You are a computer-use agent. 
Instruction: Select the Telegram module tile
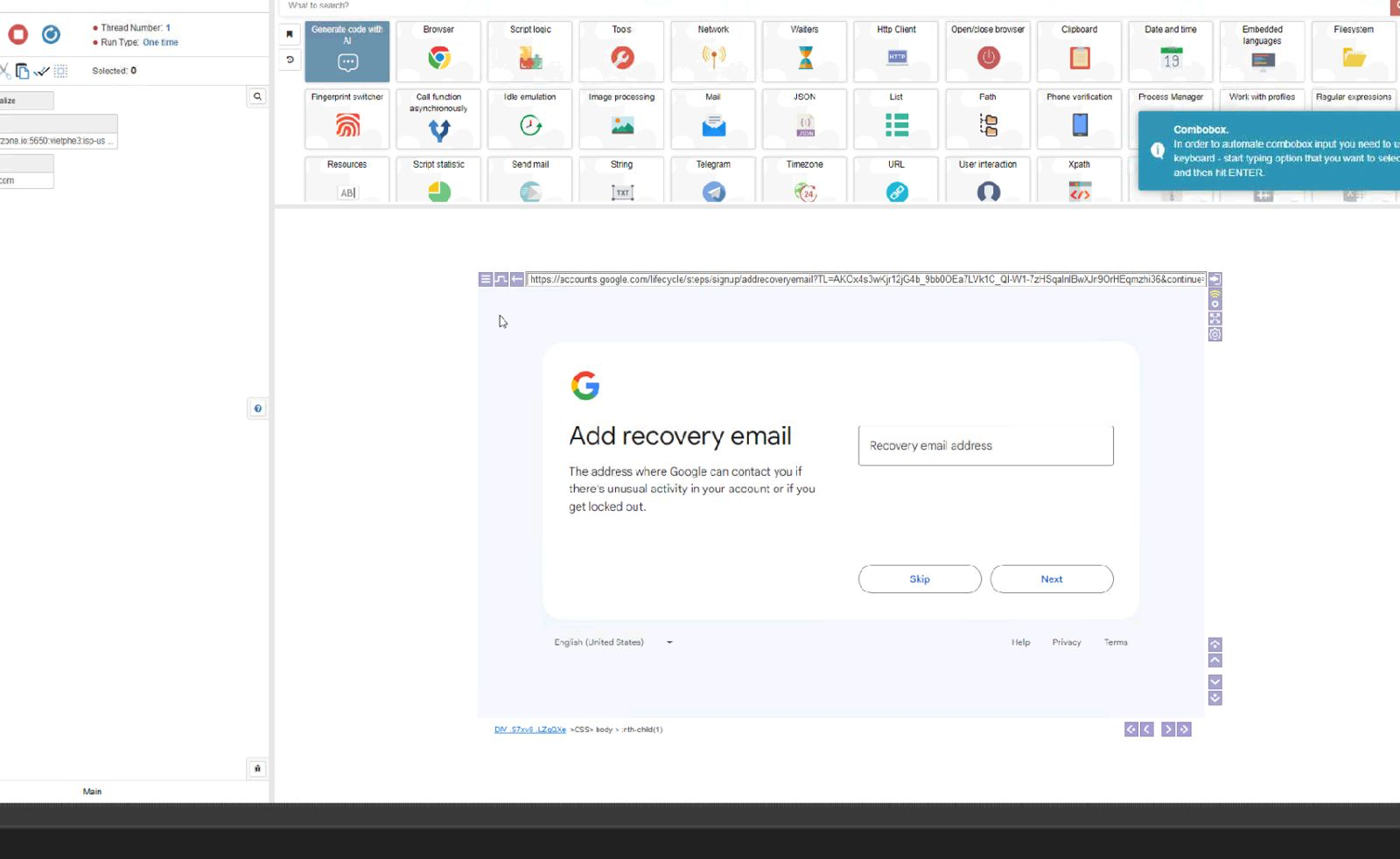[x=713, y=181]
